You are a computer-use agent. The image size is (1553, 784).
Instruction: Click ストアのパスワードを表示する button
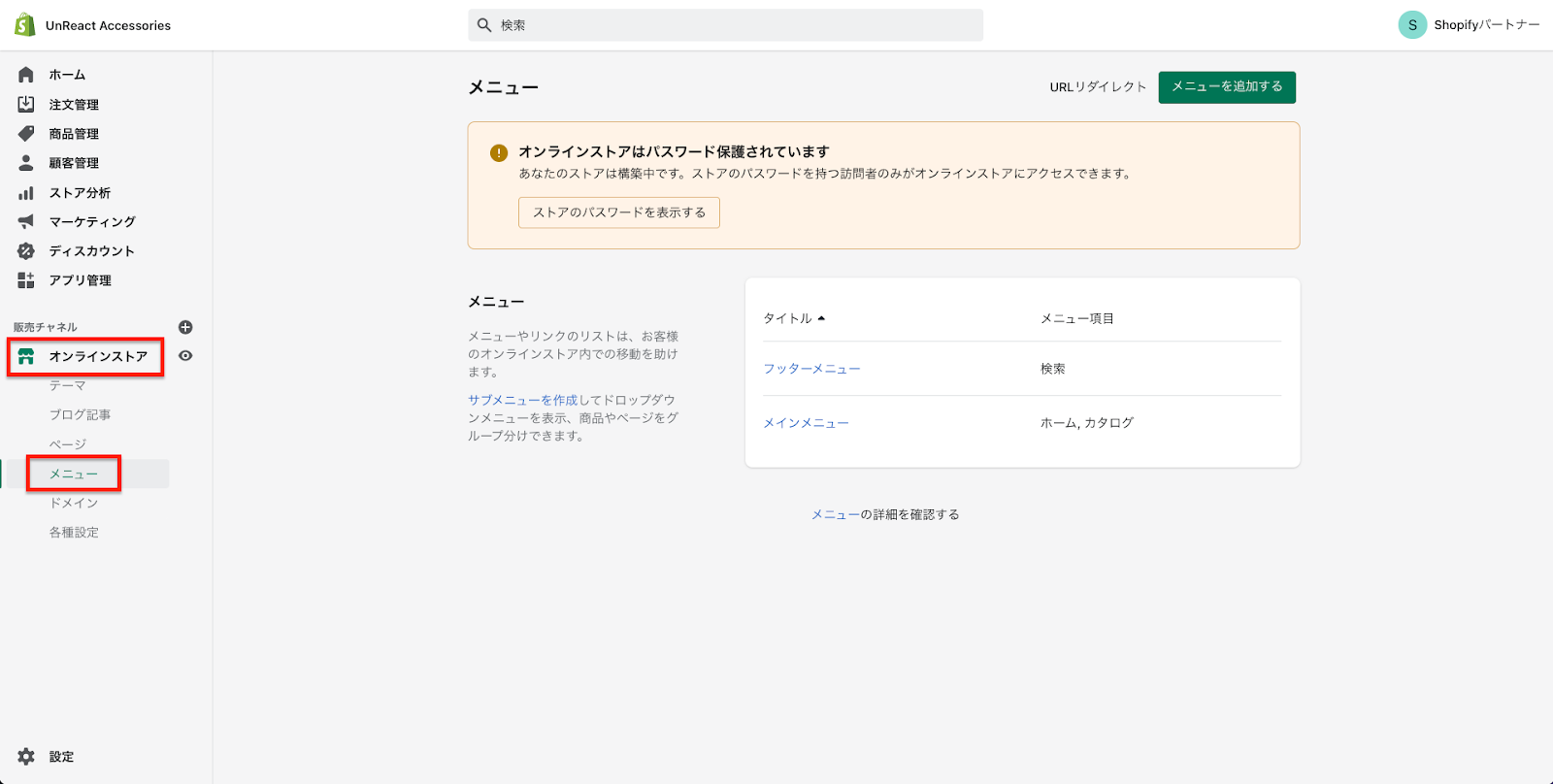619,212
